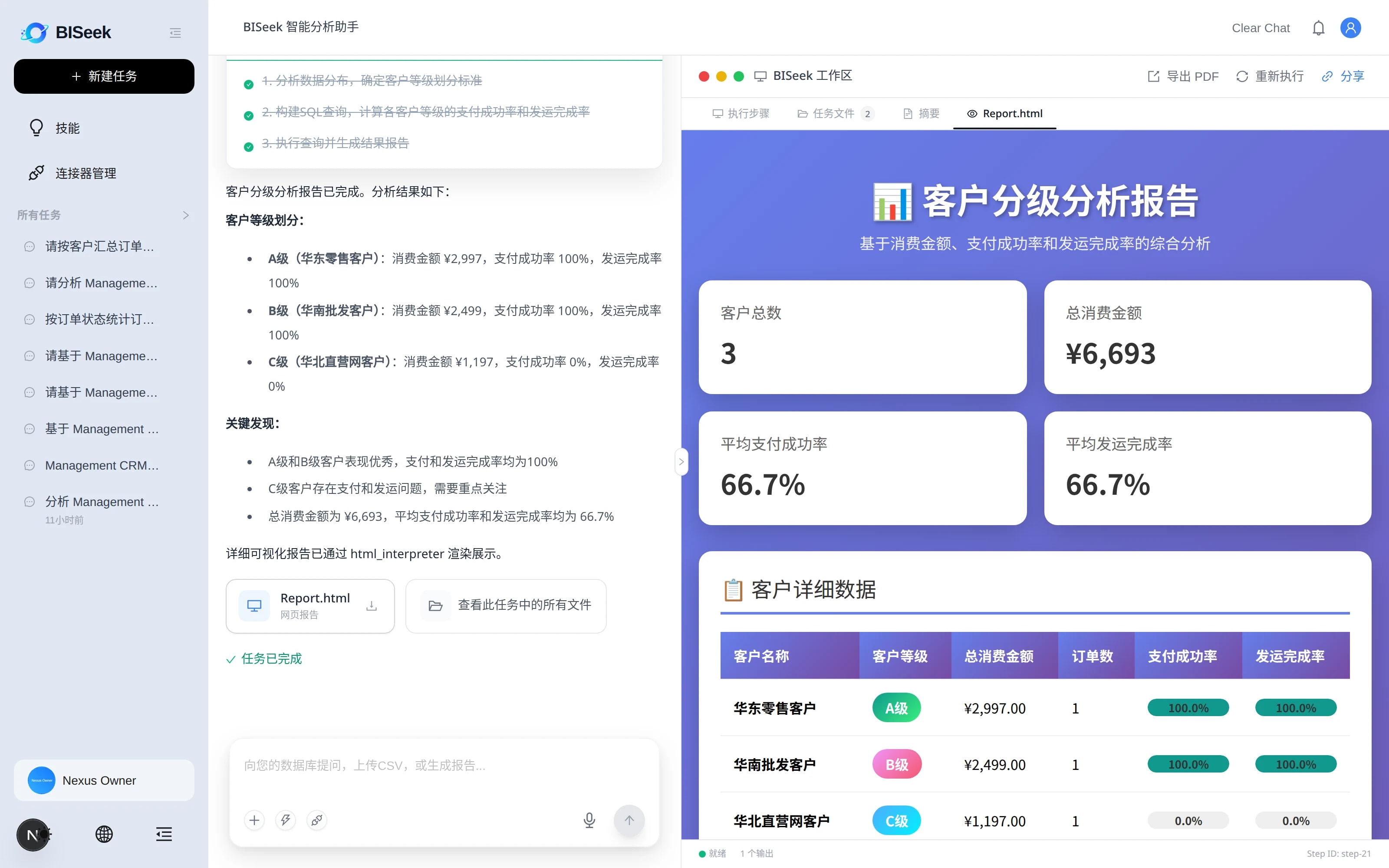Viewport: 1389px width, 868px height.
Task: Switch to the execution steps tab
Action: (x=741, y=114)
